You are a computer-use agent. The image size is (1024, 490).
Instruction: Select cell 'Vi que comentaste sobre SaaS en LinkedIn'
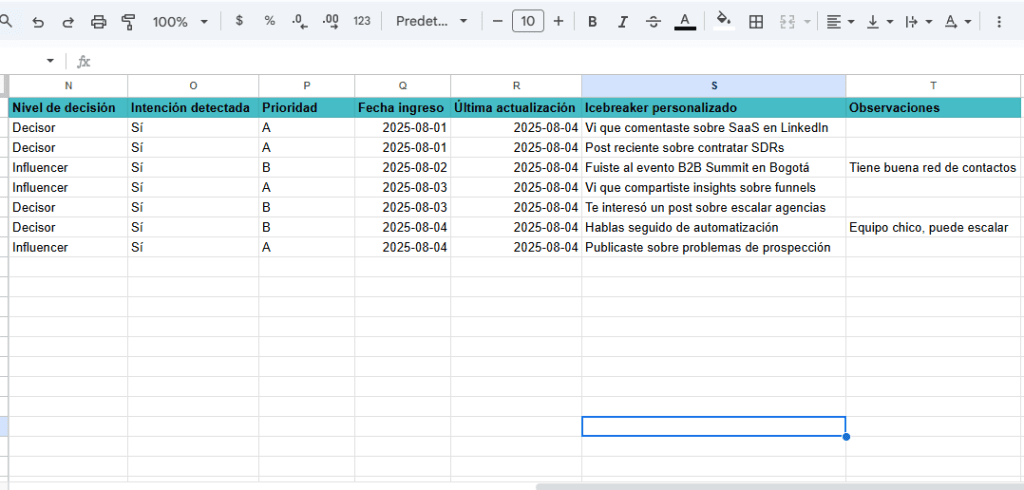(x=713, y=128)
